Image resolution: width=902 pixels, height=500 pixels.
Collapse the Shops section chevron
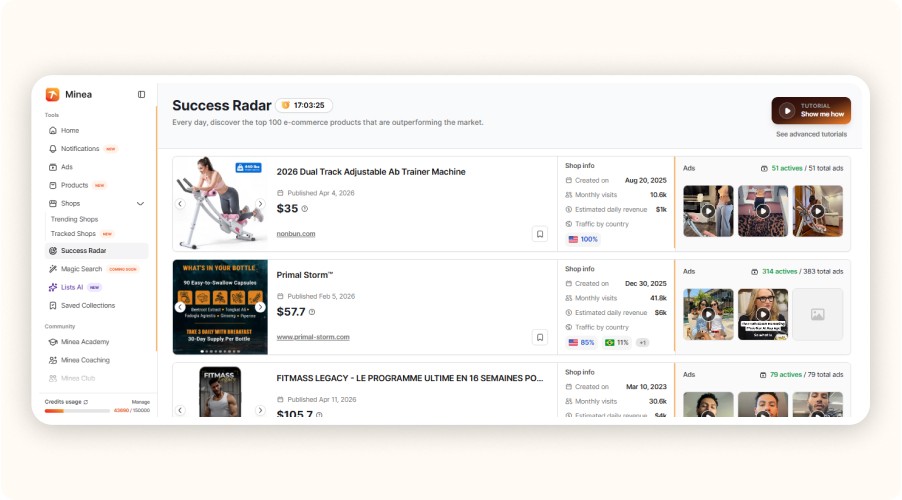140,204
